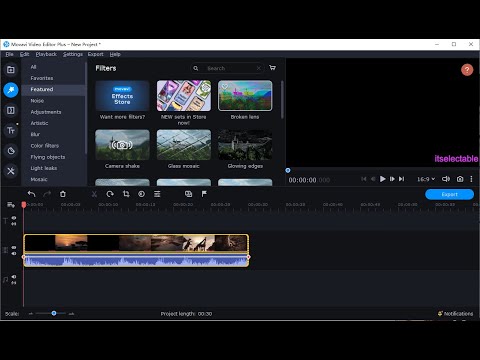
Task: Take a snapshot with the camera icon
Action: point(460,179)
